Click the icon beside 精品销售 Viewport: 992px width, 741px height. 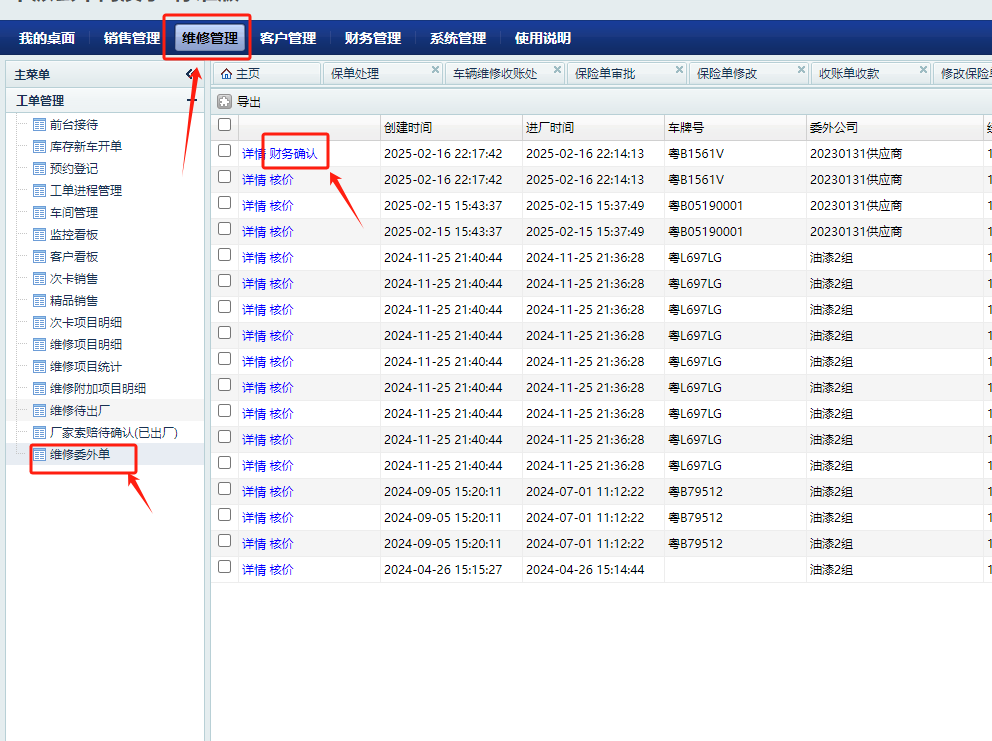click(40, 301)
